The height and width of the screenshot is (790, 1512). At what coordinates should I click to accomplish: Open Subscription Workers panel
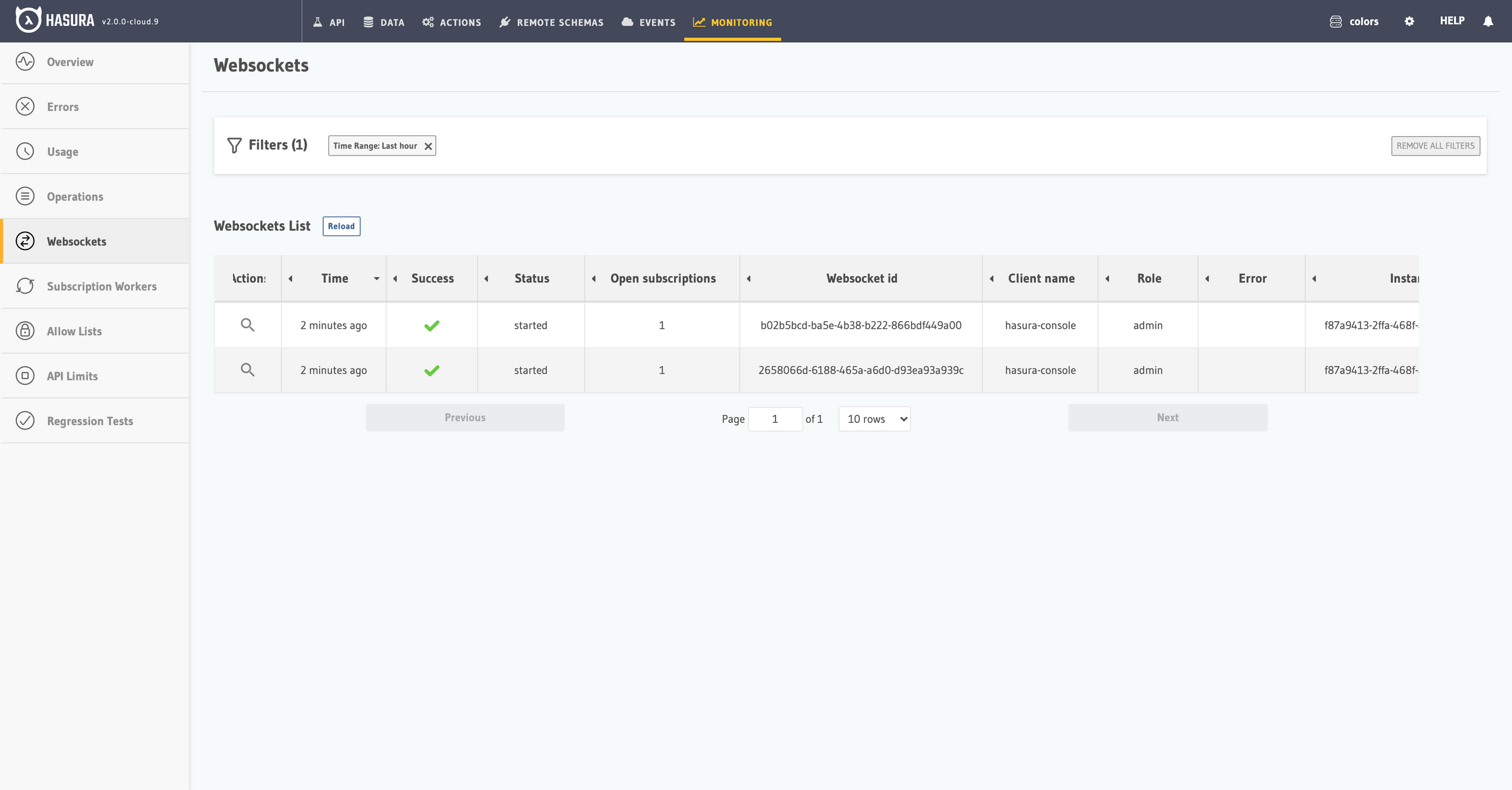click(x=101, y=286)
